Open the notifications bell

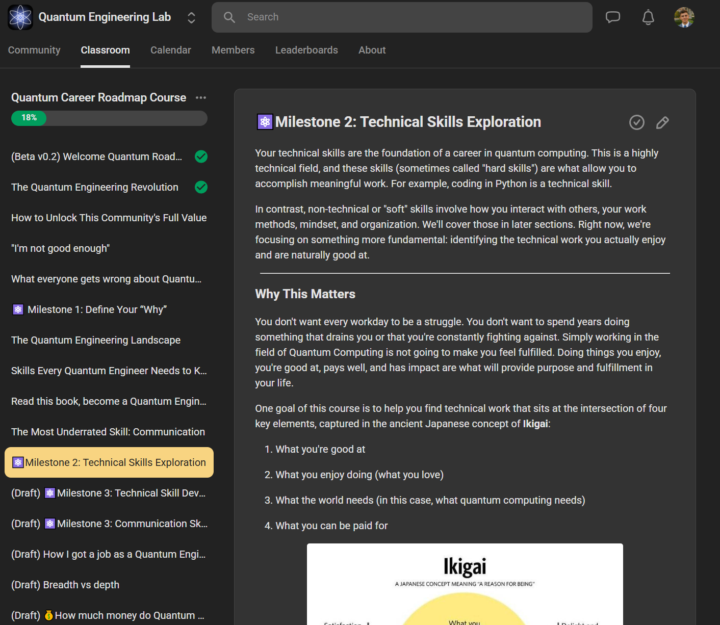(x=648, y=17)
